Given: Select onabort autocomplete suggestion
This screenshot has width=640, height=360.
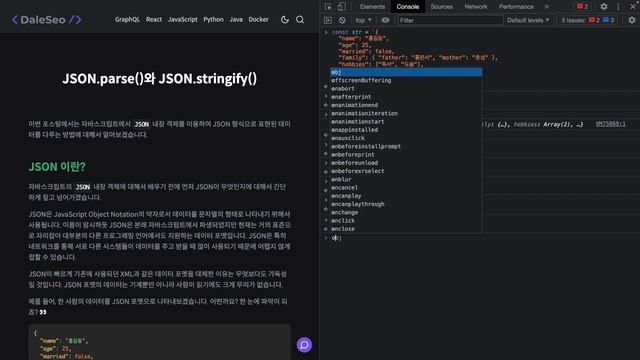Looking at the screenshot, I should click(406, 89).
